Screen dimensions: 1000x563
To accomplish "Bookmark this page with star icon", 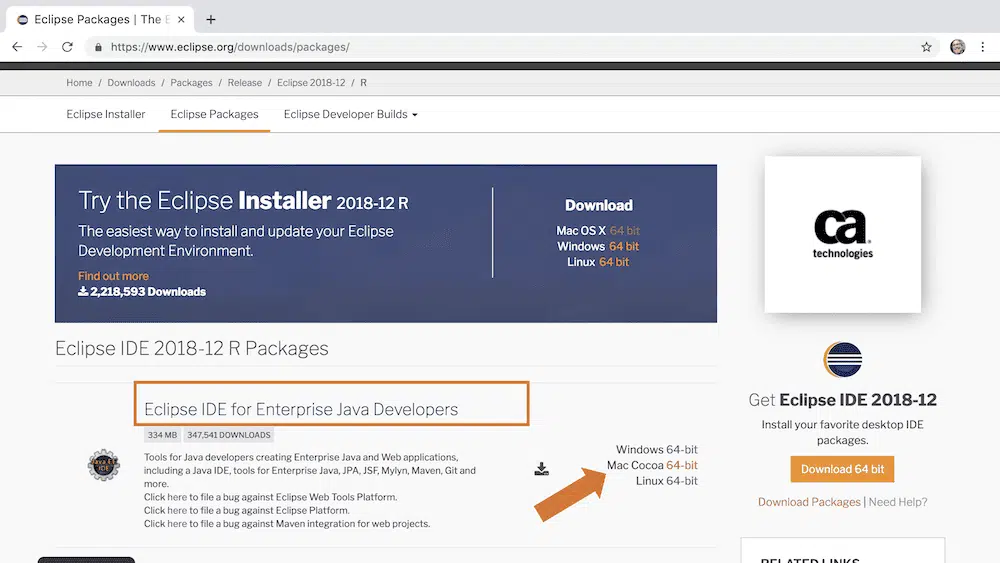I will tap(926, 47).
